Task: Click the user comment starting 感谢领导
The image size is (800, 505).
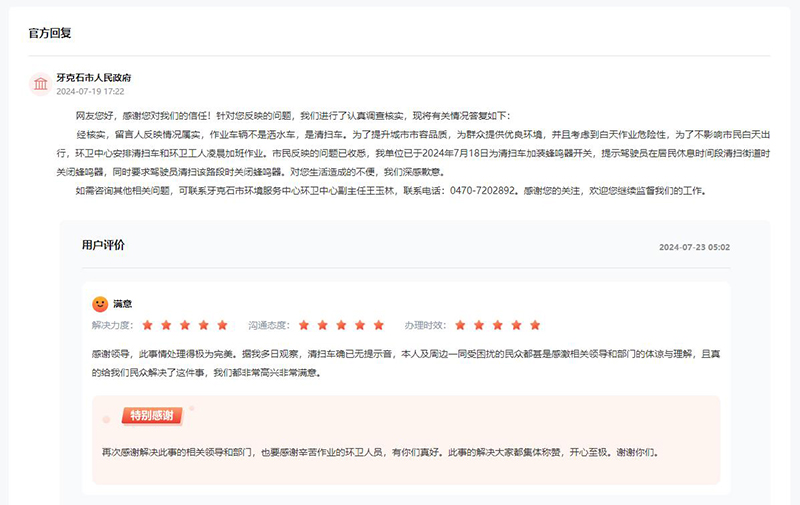Action: click(406, 354)
